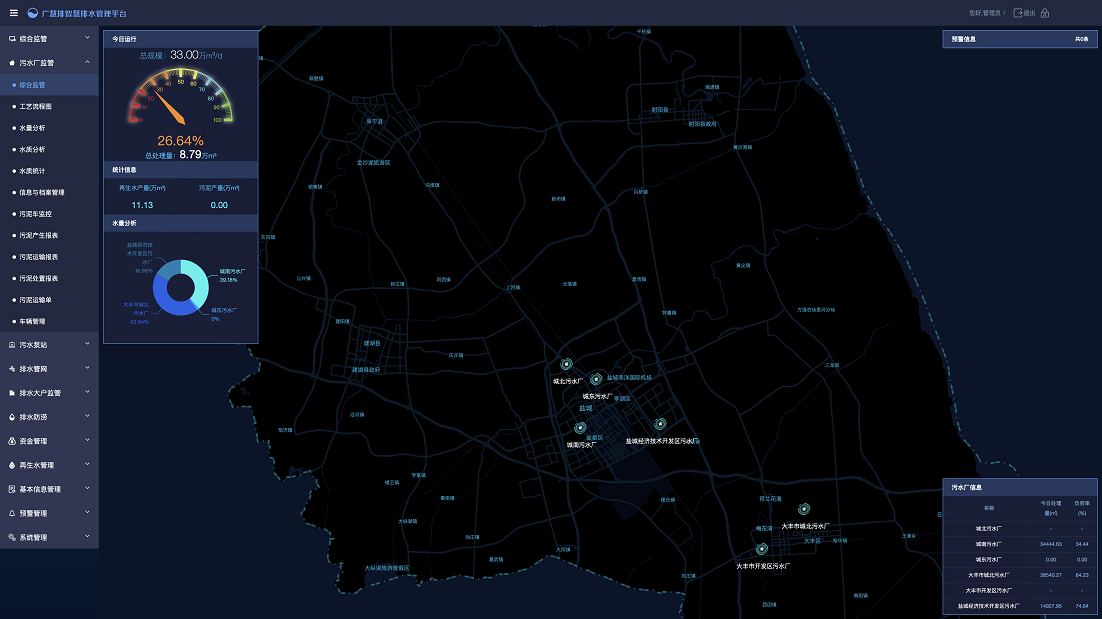Image resolution: width=1102 pixels, height=619 pixels.
Task: Select the 城南污水厂 map marker
Action: 580,428
